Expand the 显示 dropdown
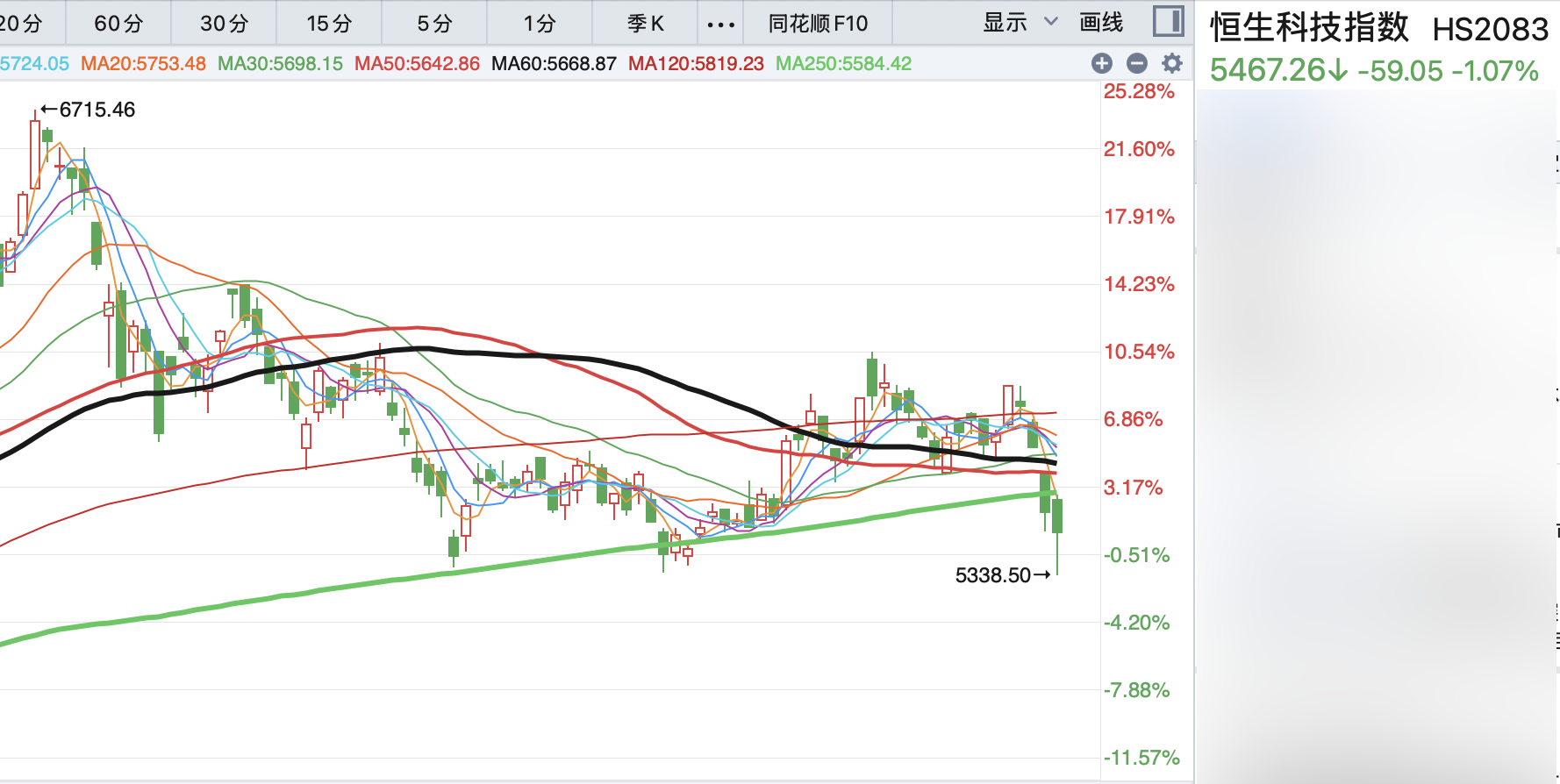 1020,23
